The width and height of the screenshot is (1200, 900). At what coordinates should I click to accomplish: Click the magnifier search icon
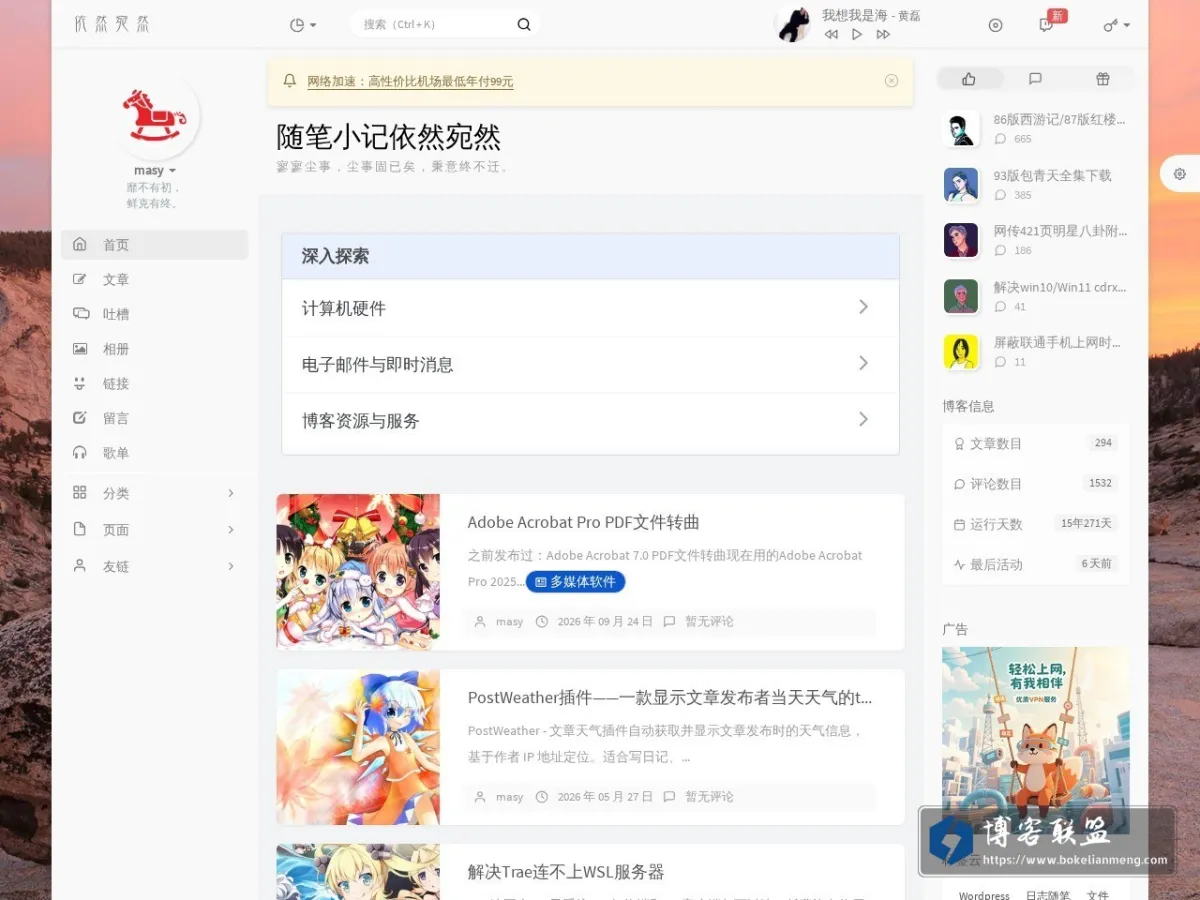[x=524, y=25]
